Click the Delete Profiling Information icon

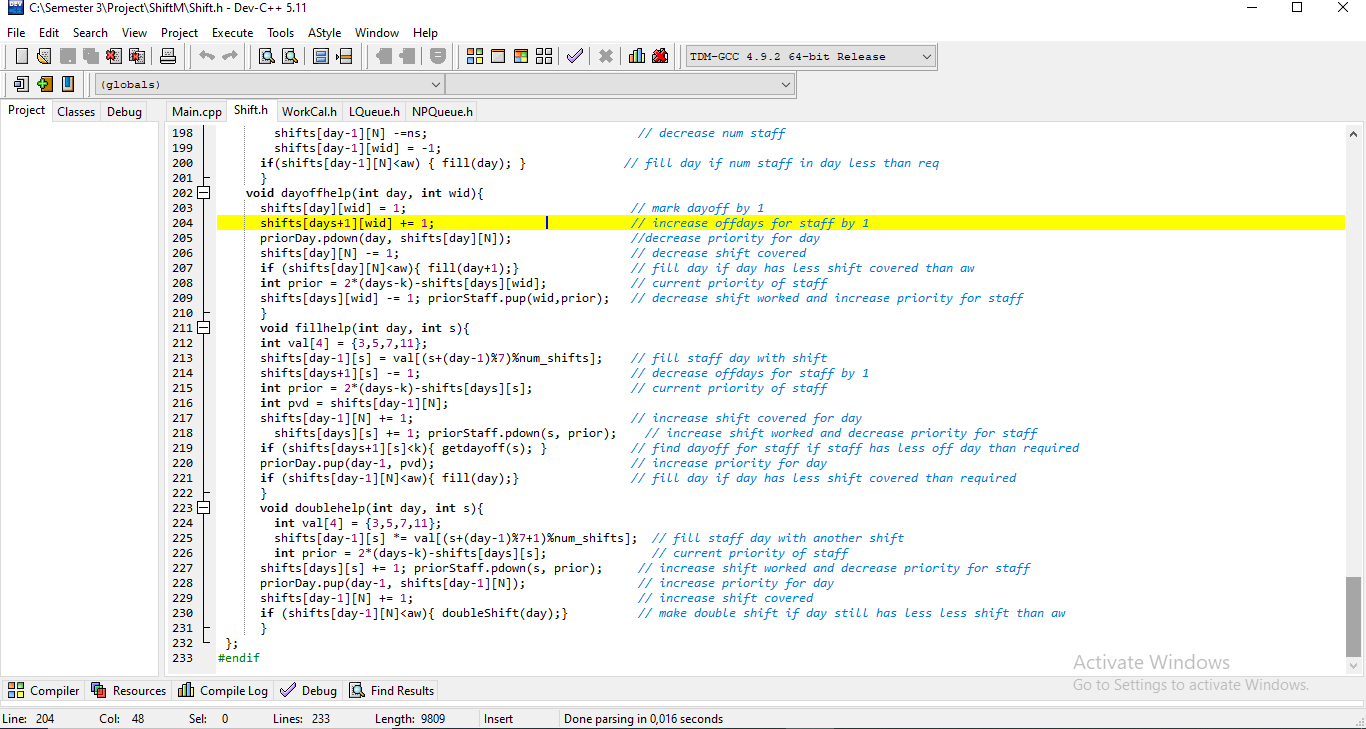[660, 57]
